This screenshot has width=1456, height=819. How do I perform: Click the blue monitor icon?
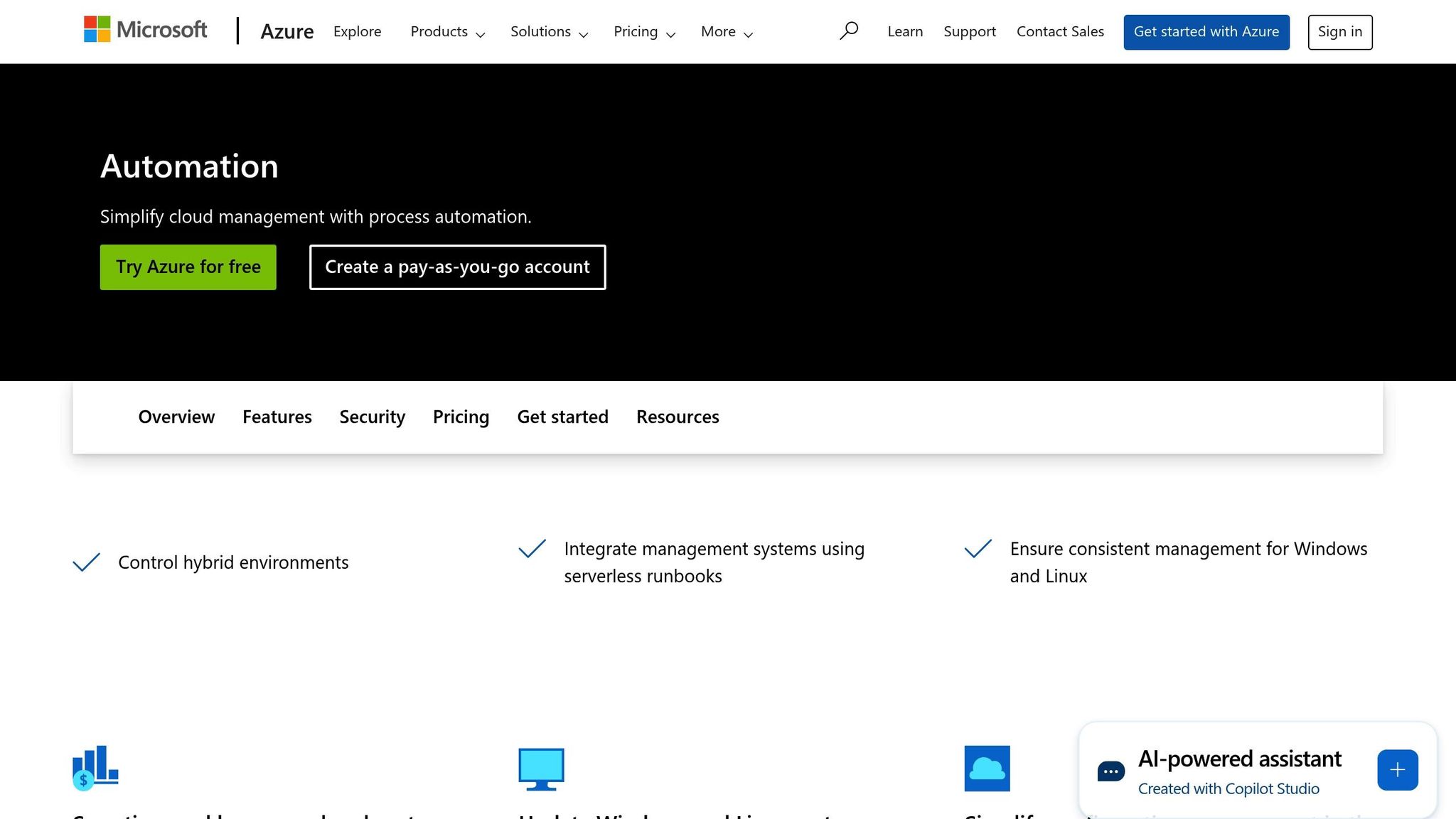[x=541, y=769]
